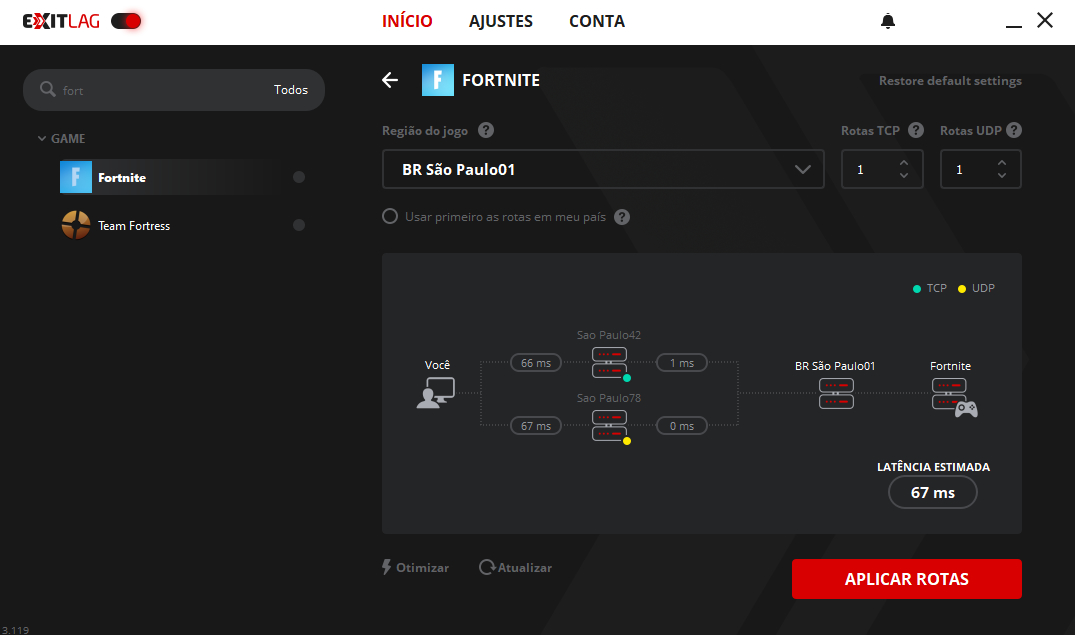Click the back arrow beside Fortnite title

[390, 81]
